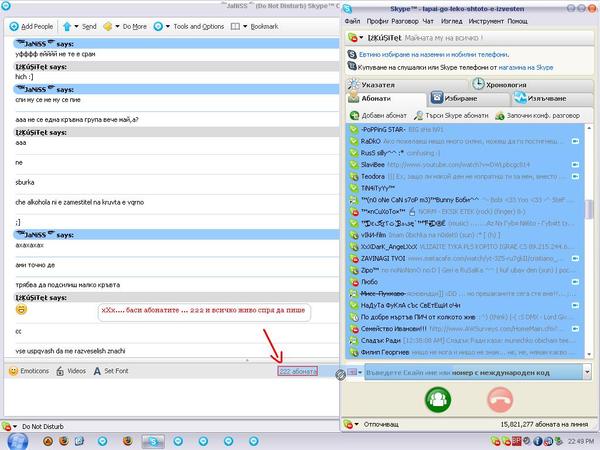
Task: Click the Bookmark book icon
Action: 235,26
